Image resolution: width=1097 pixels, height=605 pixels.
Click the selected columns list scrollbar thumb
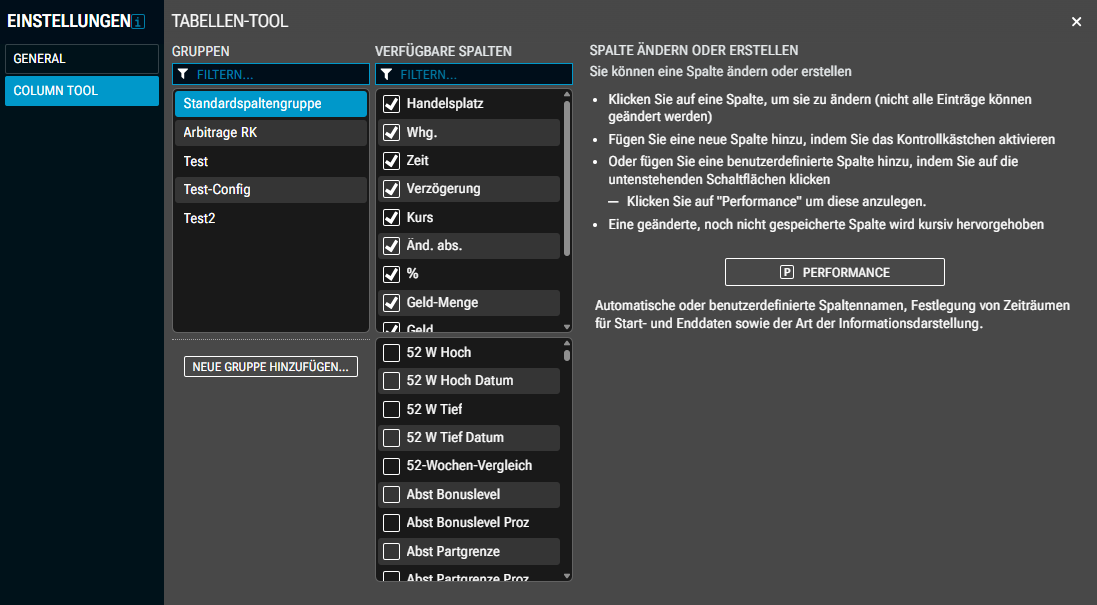[x=567, y=178]
